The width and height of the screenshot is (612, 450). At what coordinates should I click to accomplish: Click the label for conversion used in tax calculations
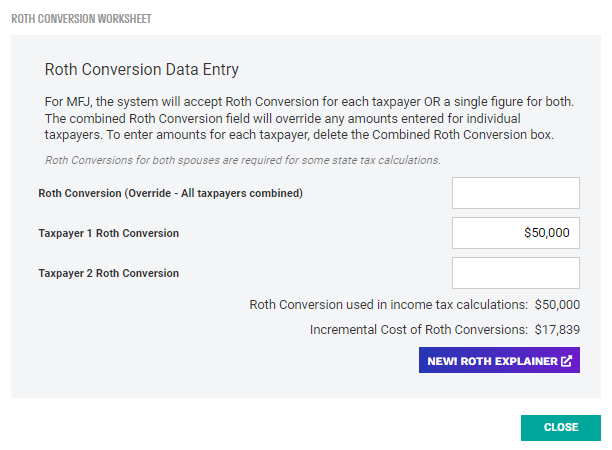[388, 305]
